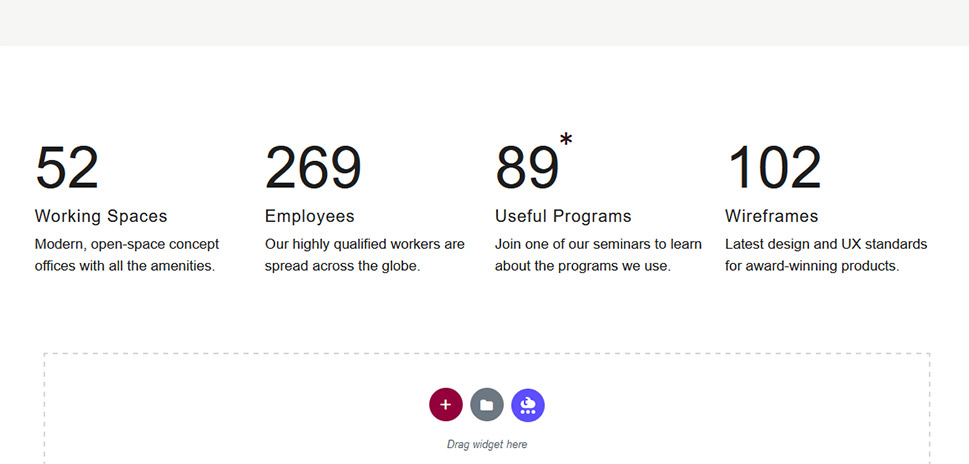Click the Wireframes heading
The width and height of the screenshot is (969, 464).
pos(771,216)
